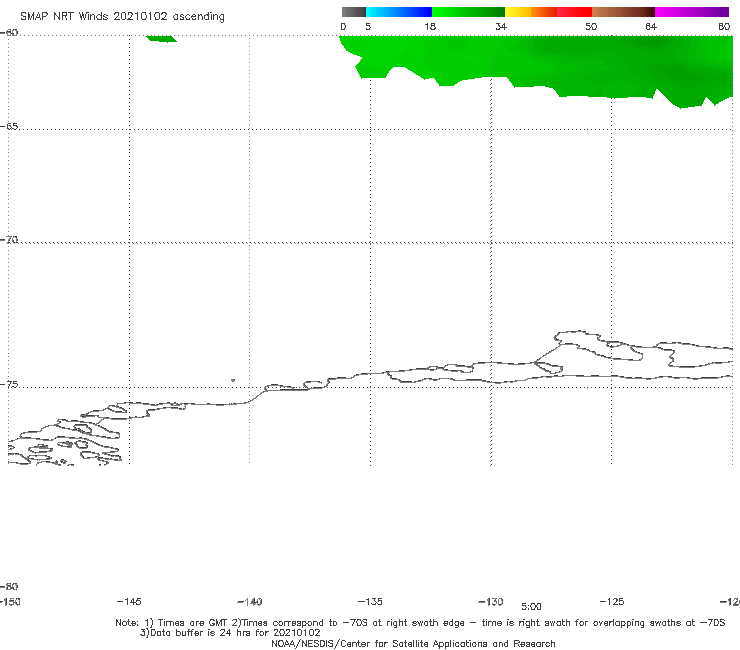This screenshot has height=650, width=740.
Task: Click the yellow-orange segment of the color bar
Action: (531, 12)
